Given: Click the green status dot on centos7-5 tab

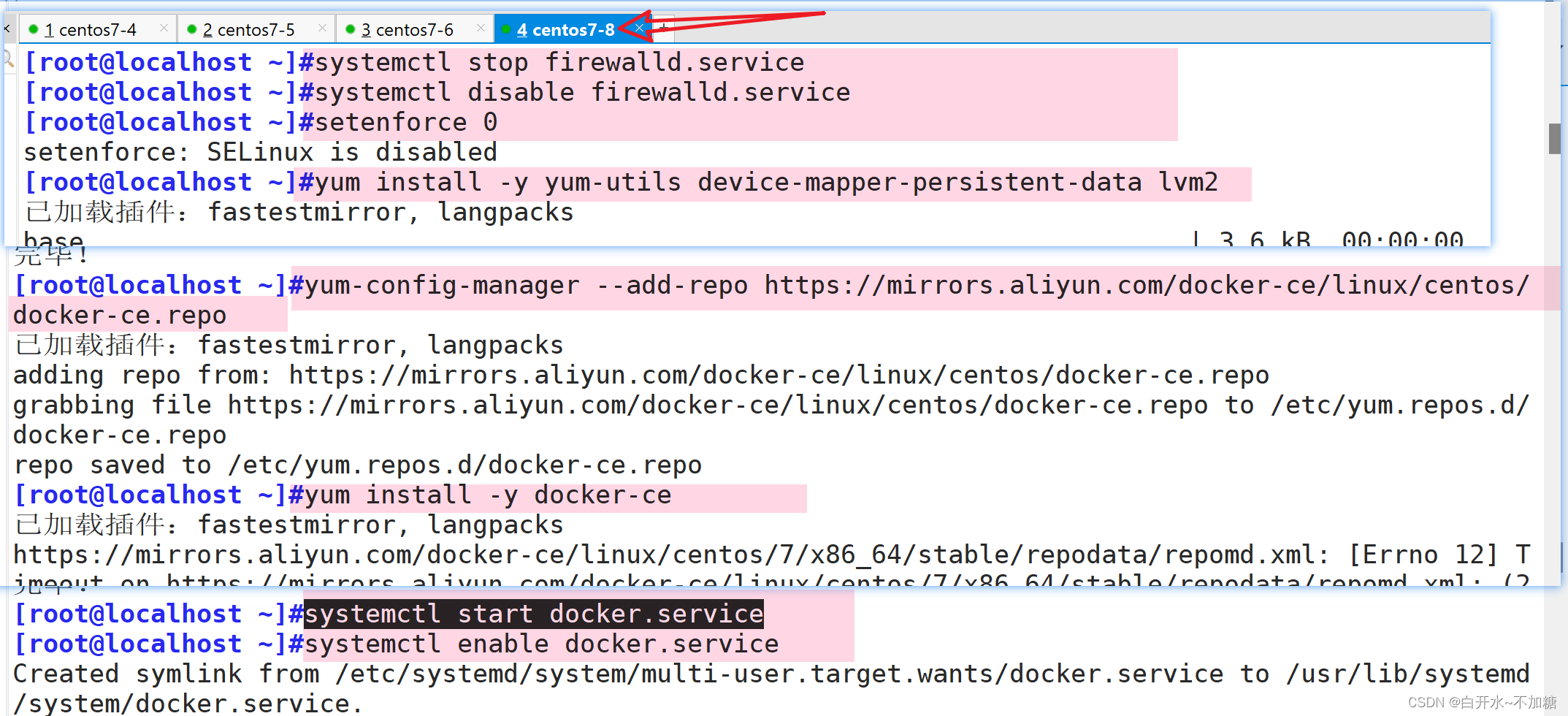Looking at the screenshot, I should coord(191,29).
